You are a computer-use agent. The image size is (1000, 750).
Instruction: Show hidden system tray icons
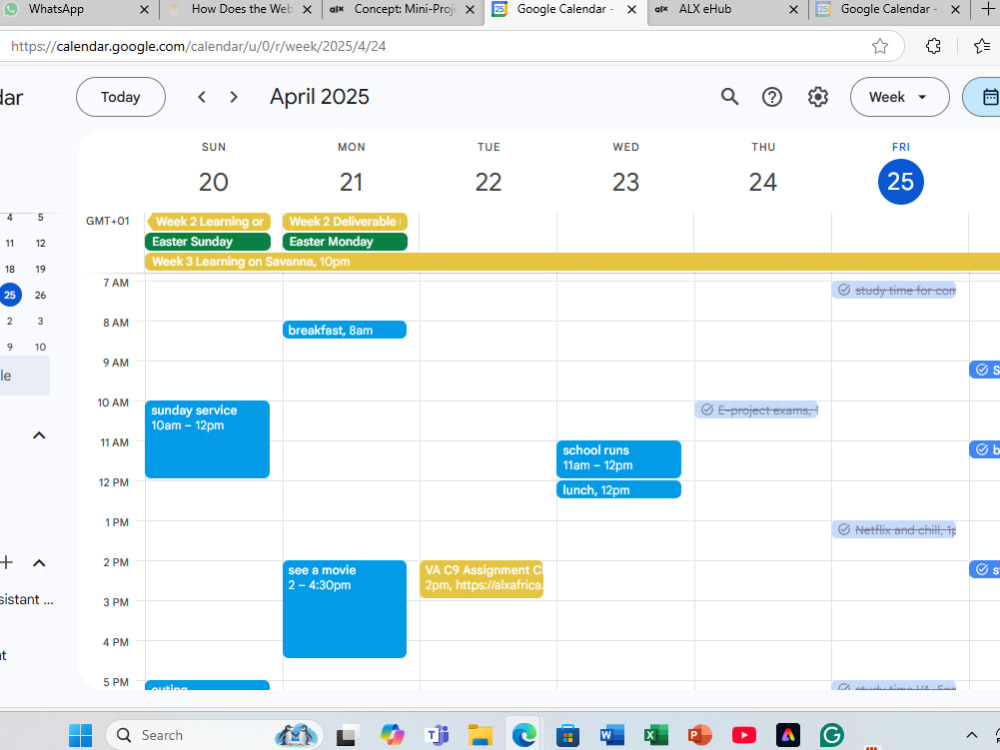(x=971, y=735)
